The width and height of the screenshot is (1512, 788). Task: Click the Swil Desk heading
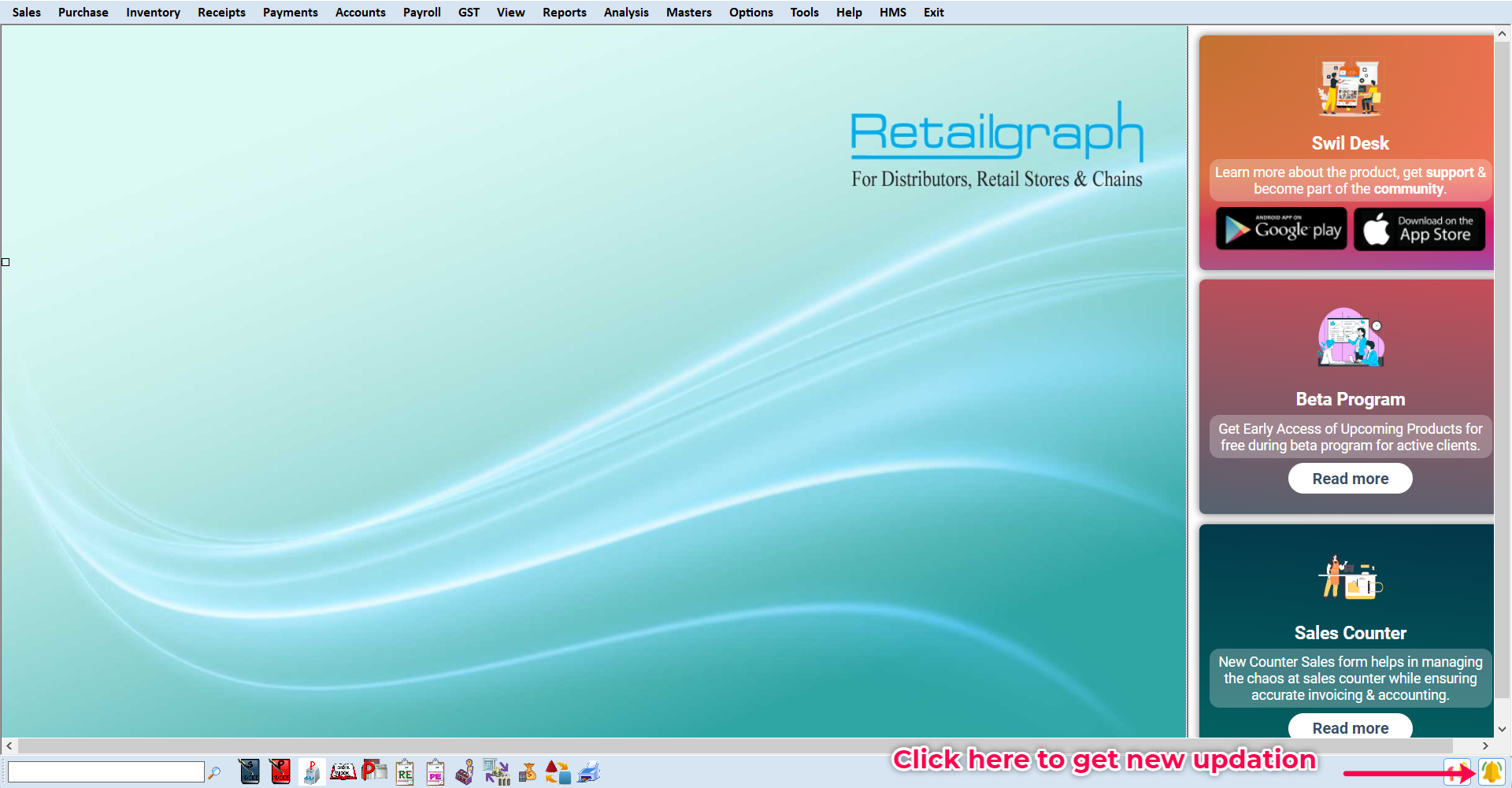1350,143
